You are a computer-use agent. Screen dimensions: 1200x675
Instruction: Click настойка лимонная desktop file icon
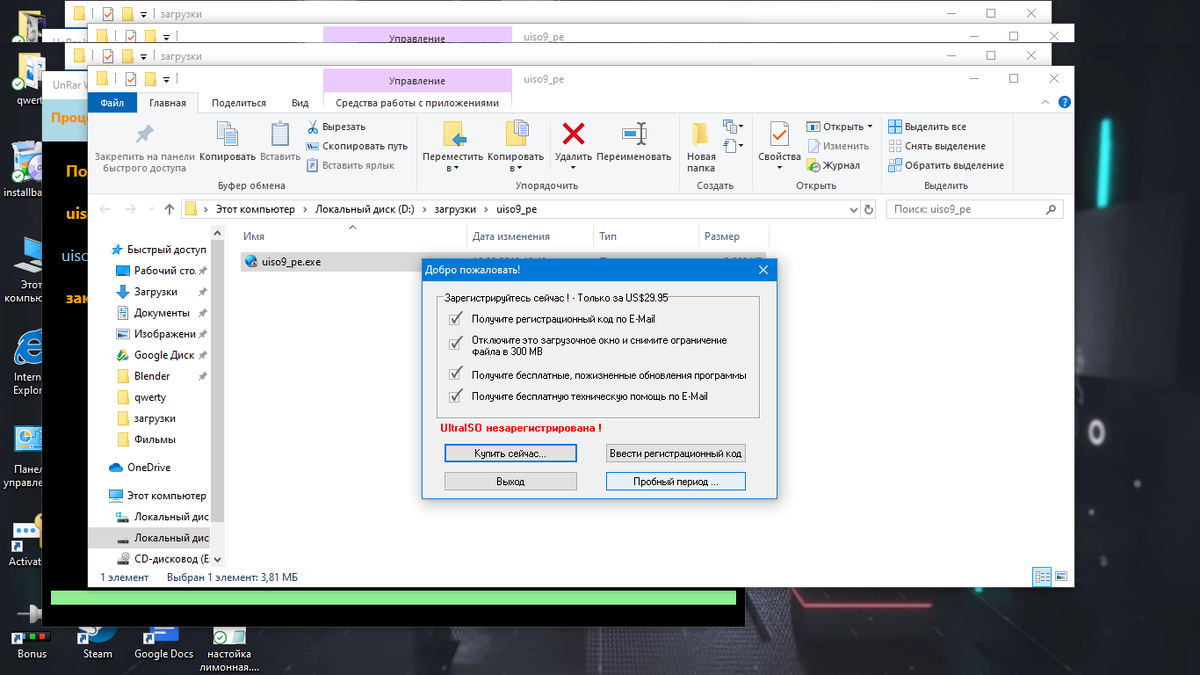229,649
